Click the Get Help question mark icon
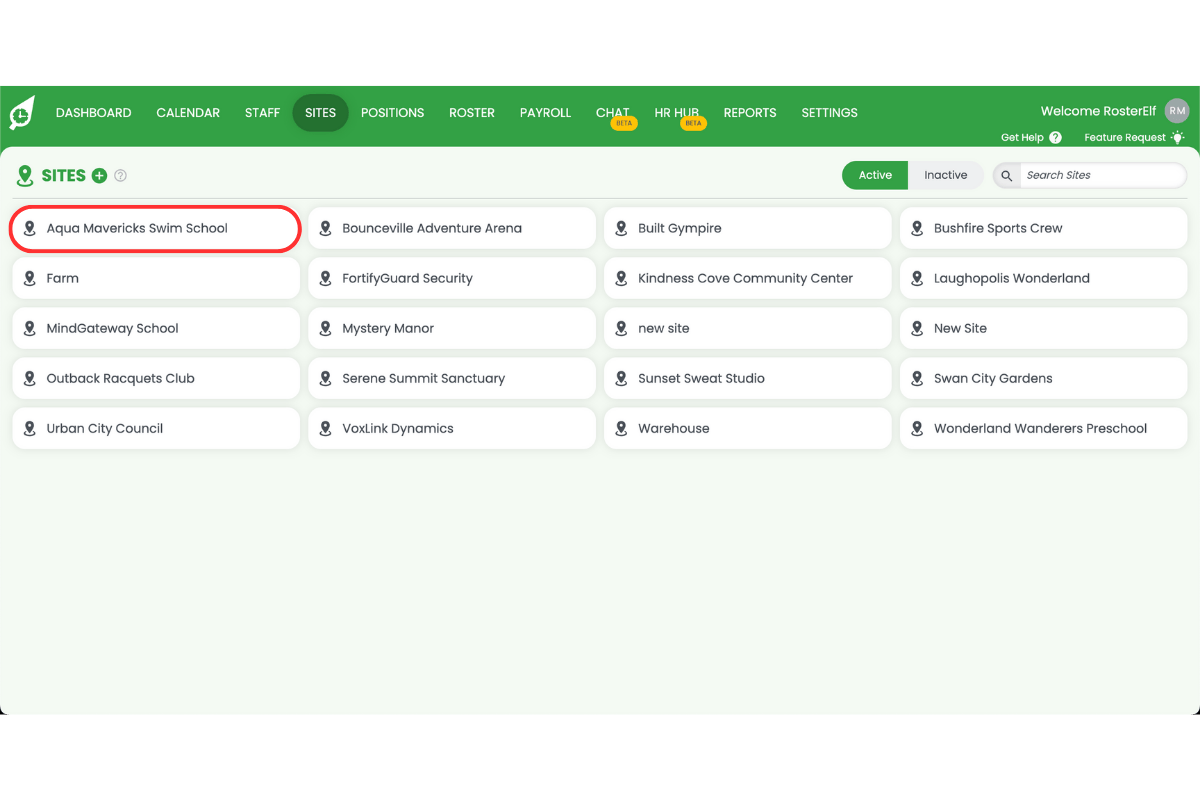Screen dimensions: 1200x800 [x=1055, y=138]
